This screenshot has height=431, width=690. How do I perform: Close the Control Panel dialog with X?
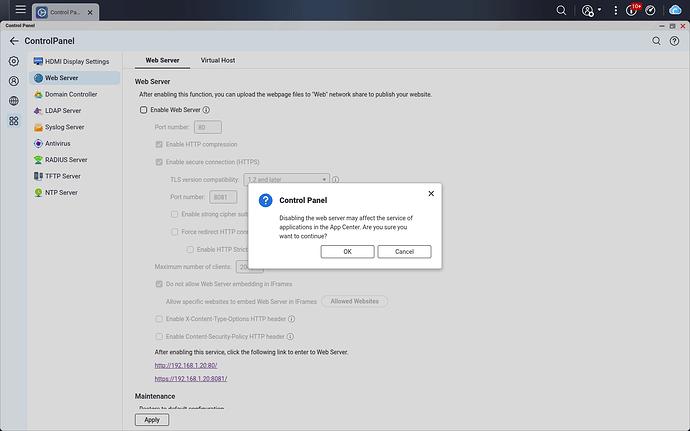point(431,193)
